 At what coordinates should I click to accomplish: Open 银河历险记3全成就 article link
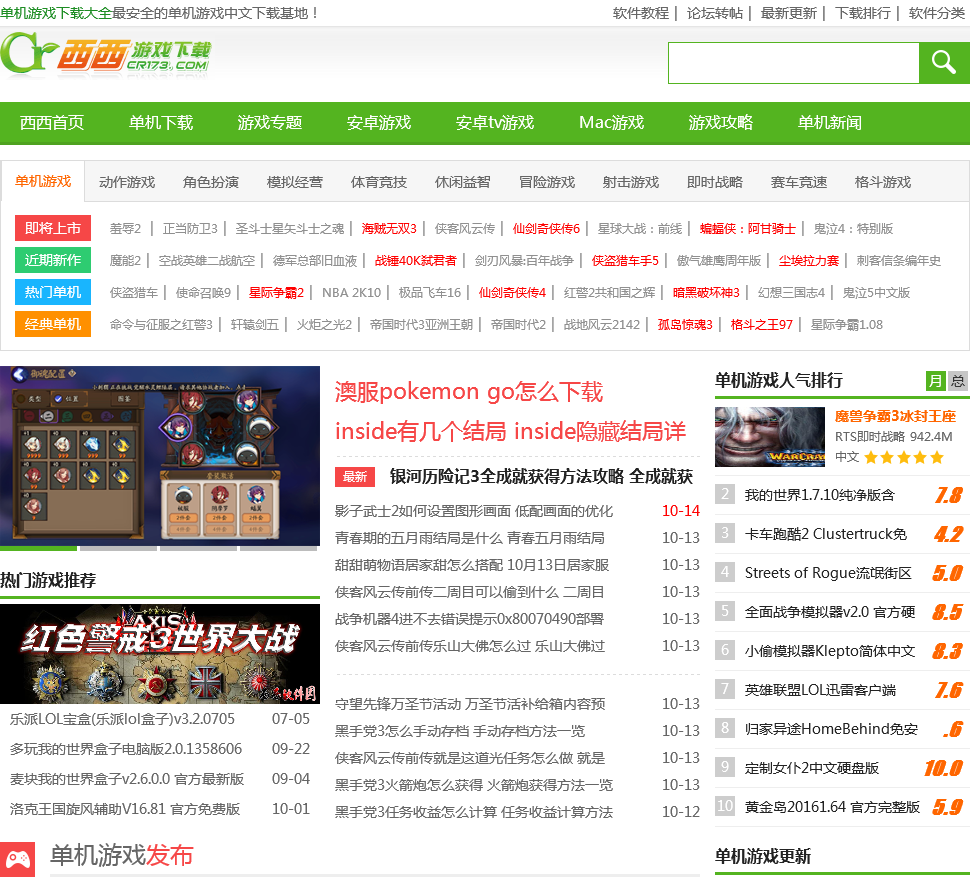pos(541,476)
